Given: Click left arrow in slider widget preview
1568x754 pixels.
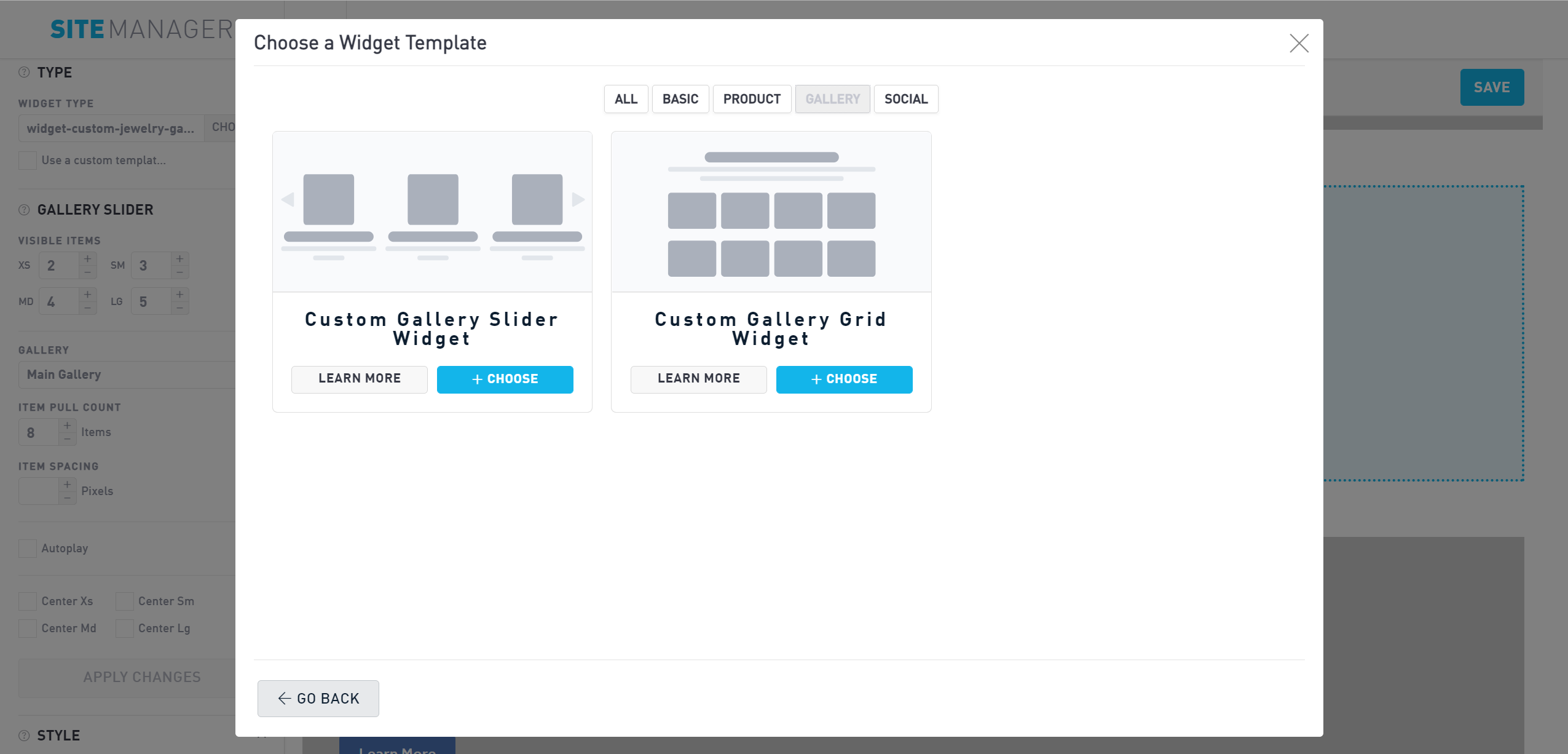Looking at the screenshot, I should [x=288, y=199].
